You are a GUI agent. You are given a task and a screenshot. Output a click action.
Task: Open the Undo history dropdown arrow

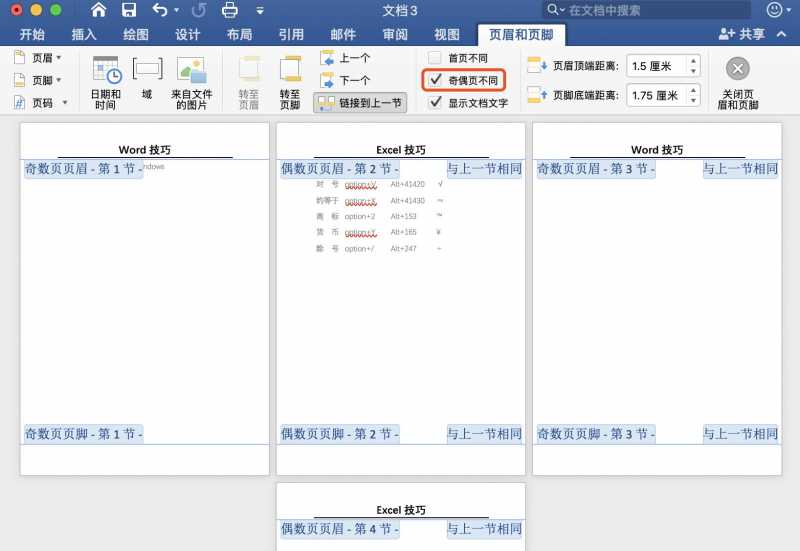pyautogui.click(x=177, y=10)
